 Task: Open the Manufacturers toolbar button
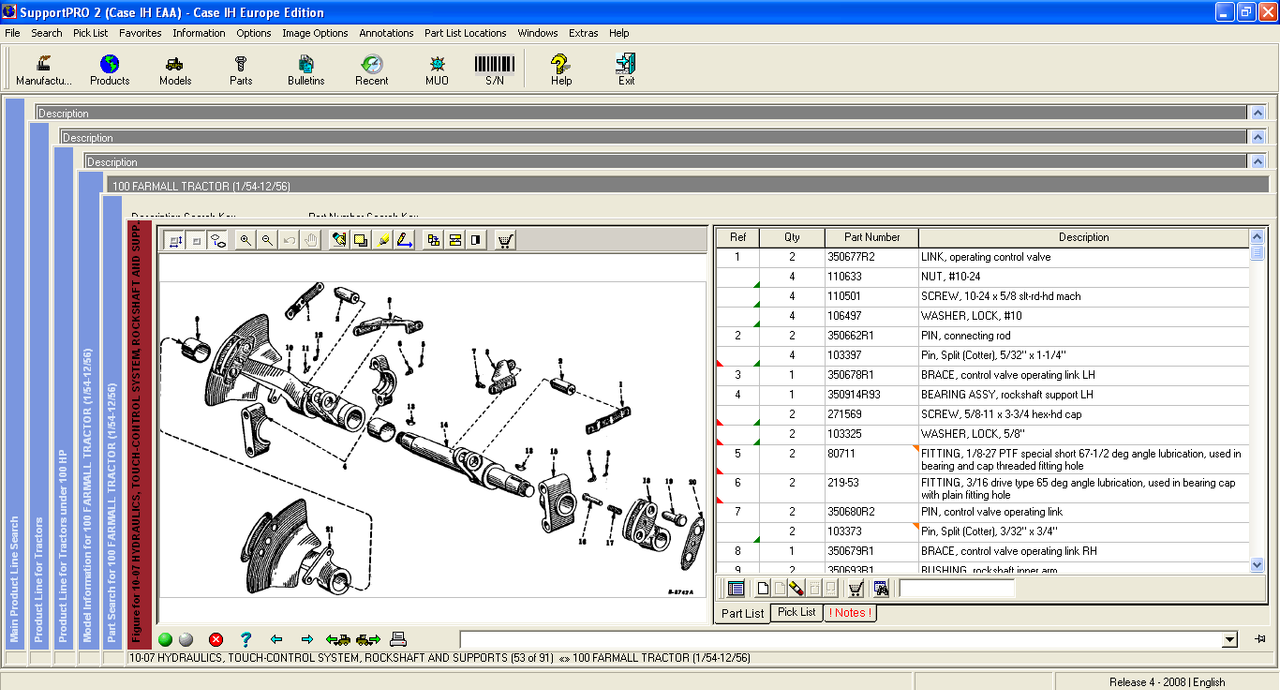(x=44, y=70)
